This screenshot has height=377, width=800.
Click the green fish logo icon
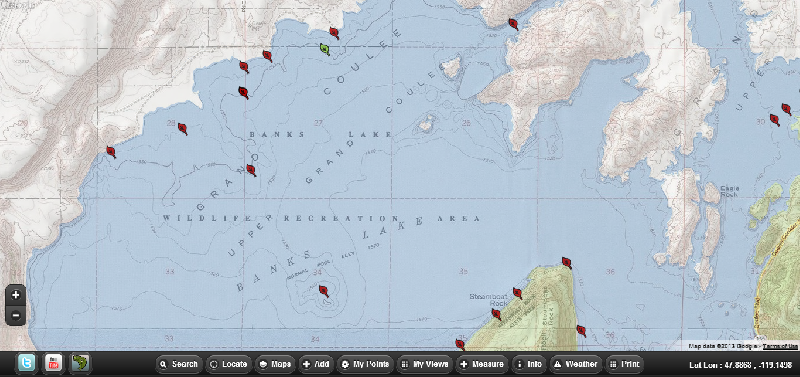pyautogui.click(x=80, y=363)
